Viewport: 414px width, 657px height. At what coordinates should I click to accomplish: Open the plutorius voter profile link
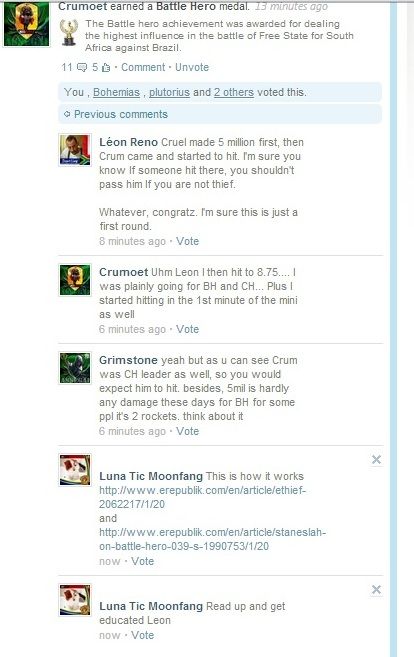[x=169, y=92]
